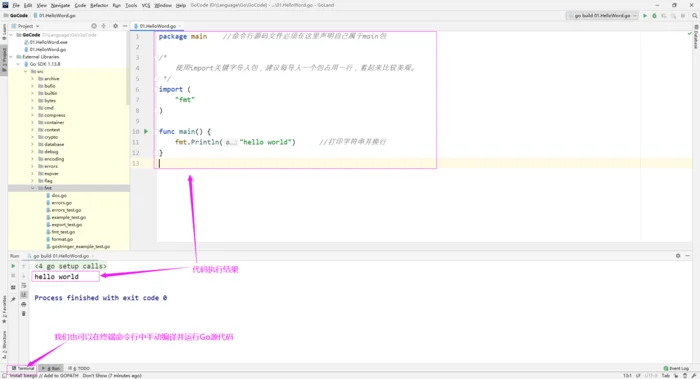This screenshot has width=700, height=379.
Task: Open the Structure side tool window
Action: [4, 344]
